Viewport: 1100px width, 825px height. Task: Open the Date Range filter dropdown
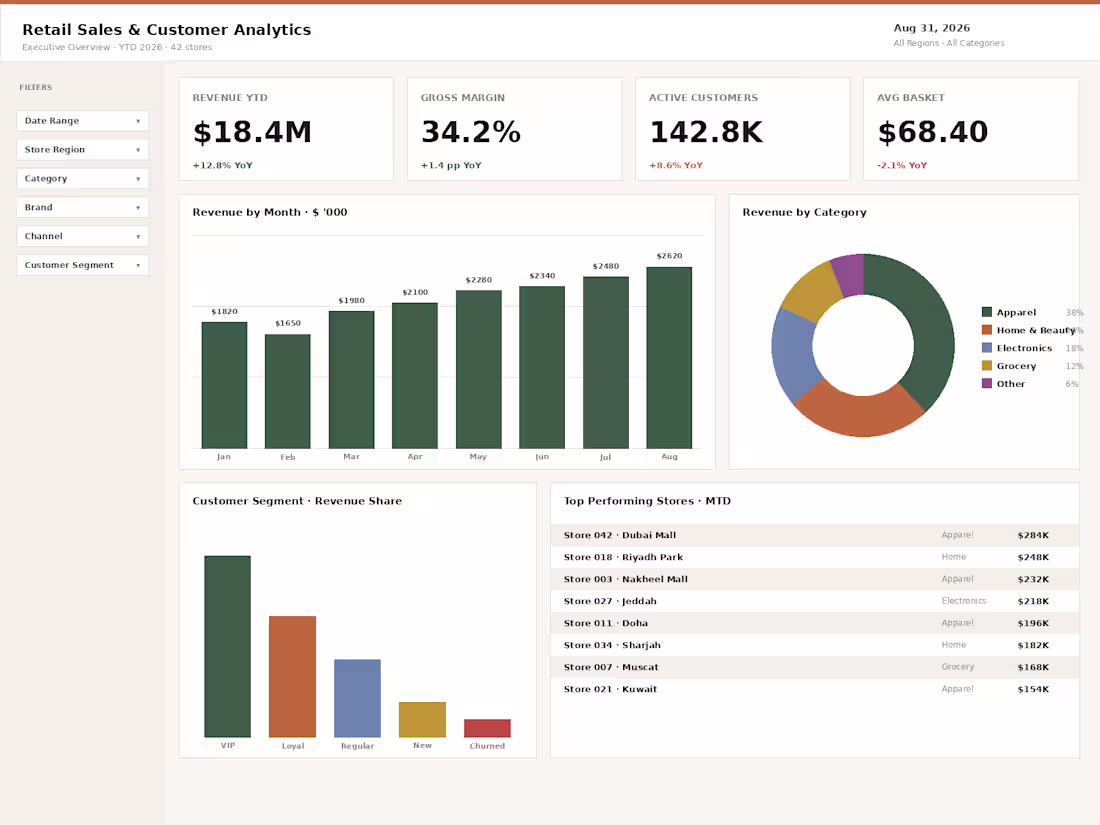pos(83,121)
